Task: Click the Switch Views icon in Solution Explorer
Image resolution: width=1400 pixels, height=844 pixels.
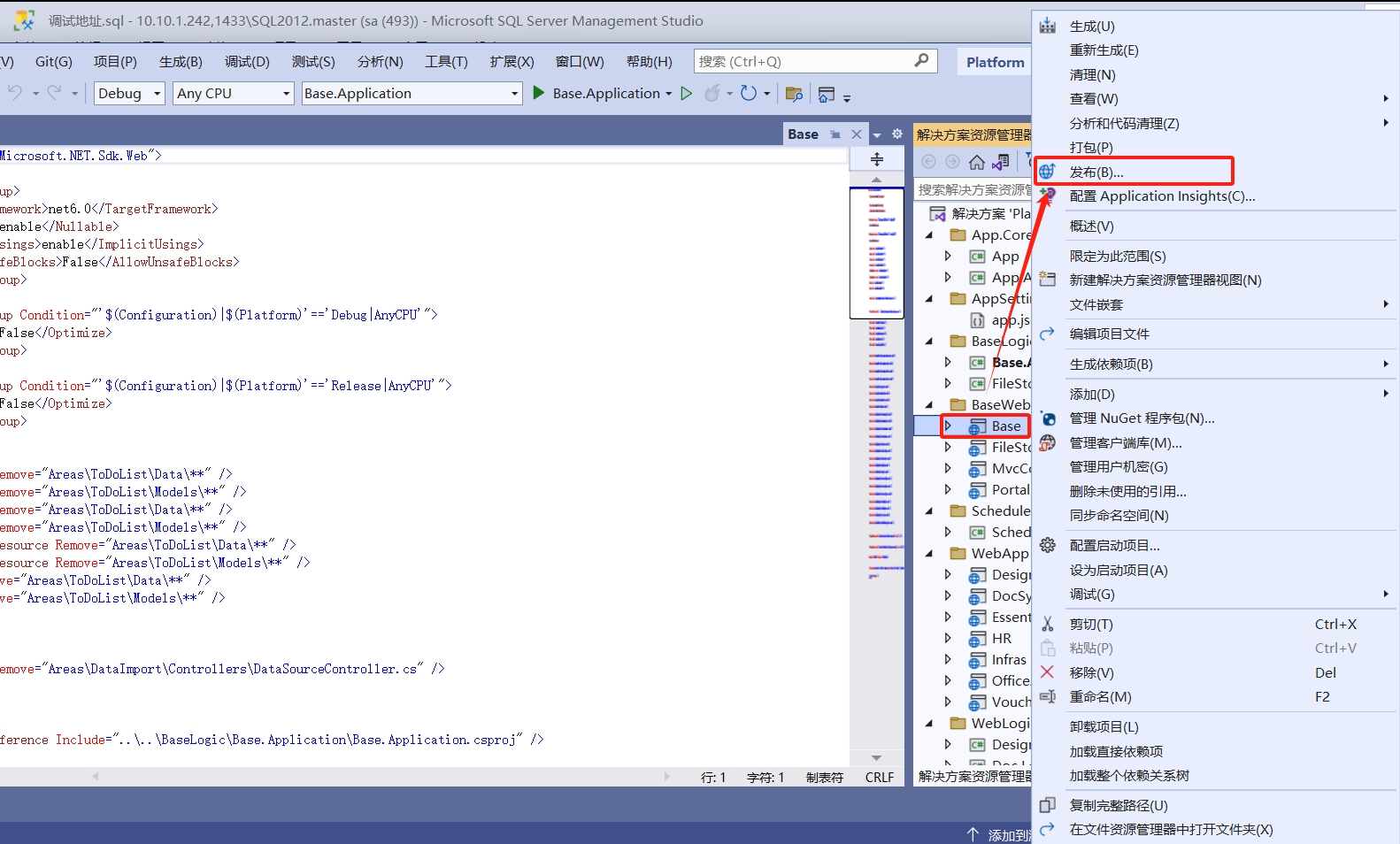Action: [x=1001, y=162]
